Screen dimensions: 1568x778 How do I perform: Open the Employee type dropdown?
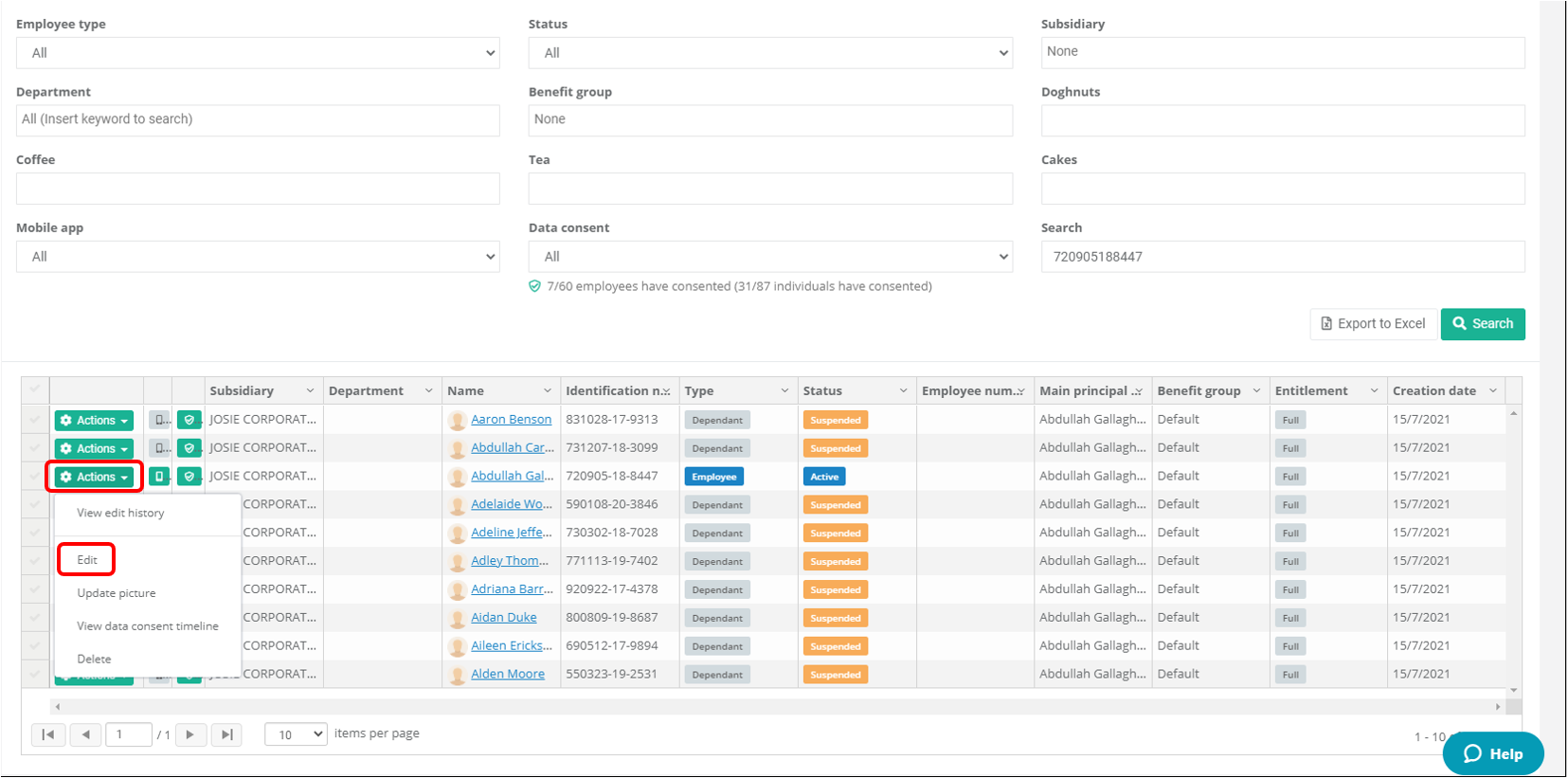[x=258, y=53]
